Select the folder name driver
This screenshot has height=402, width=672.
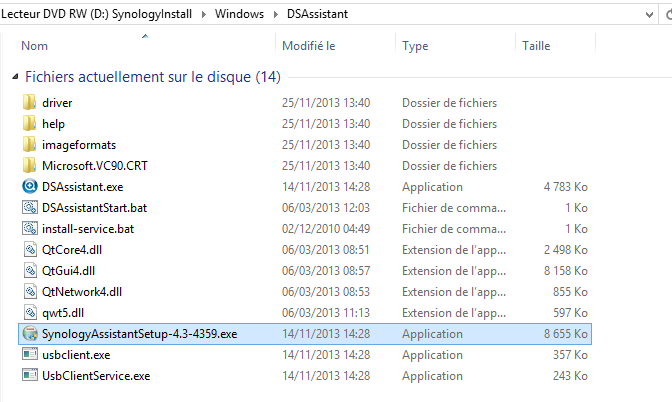(x=57, y=103)
